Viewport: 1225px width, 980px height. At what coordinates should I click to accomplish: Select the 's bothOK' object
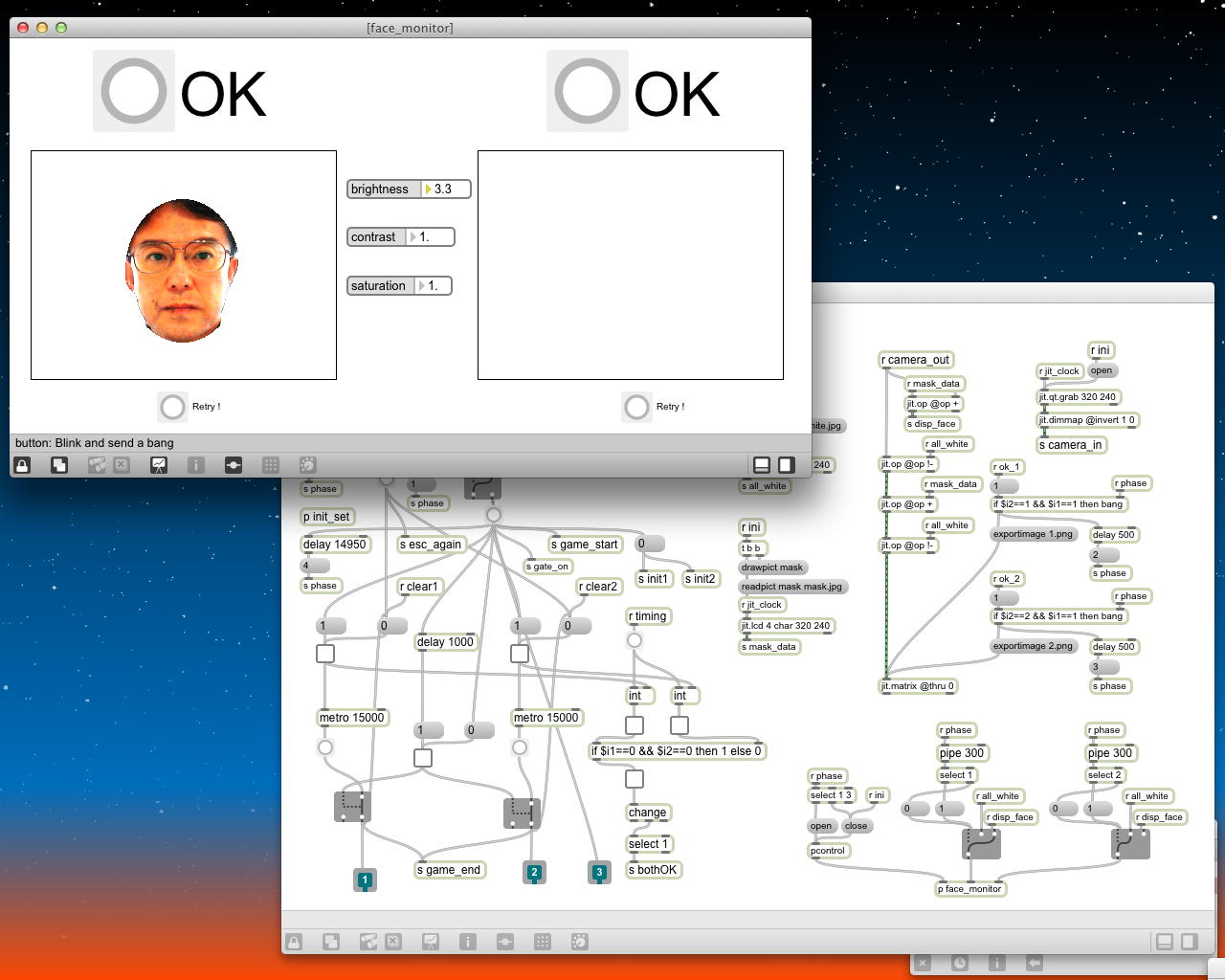653,870
